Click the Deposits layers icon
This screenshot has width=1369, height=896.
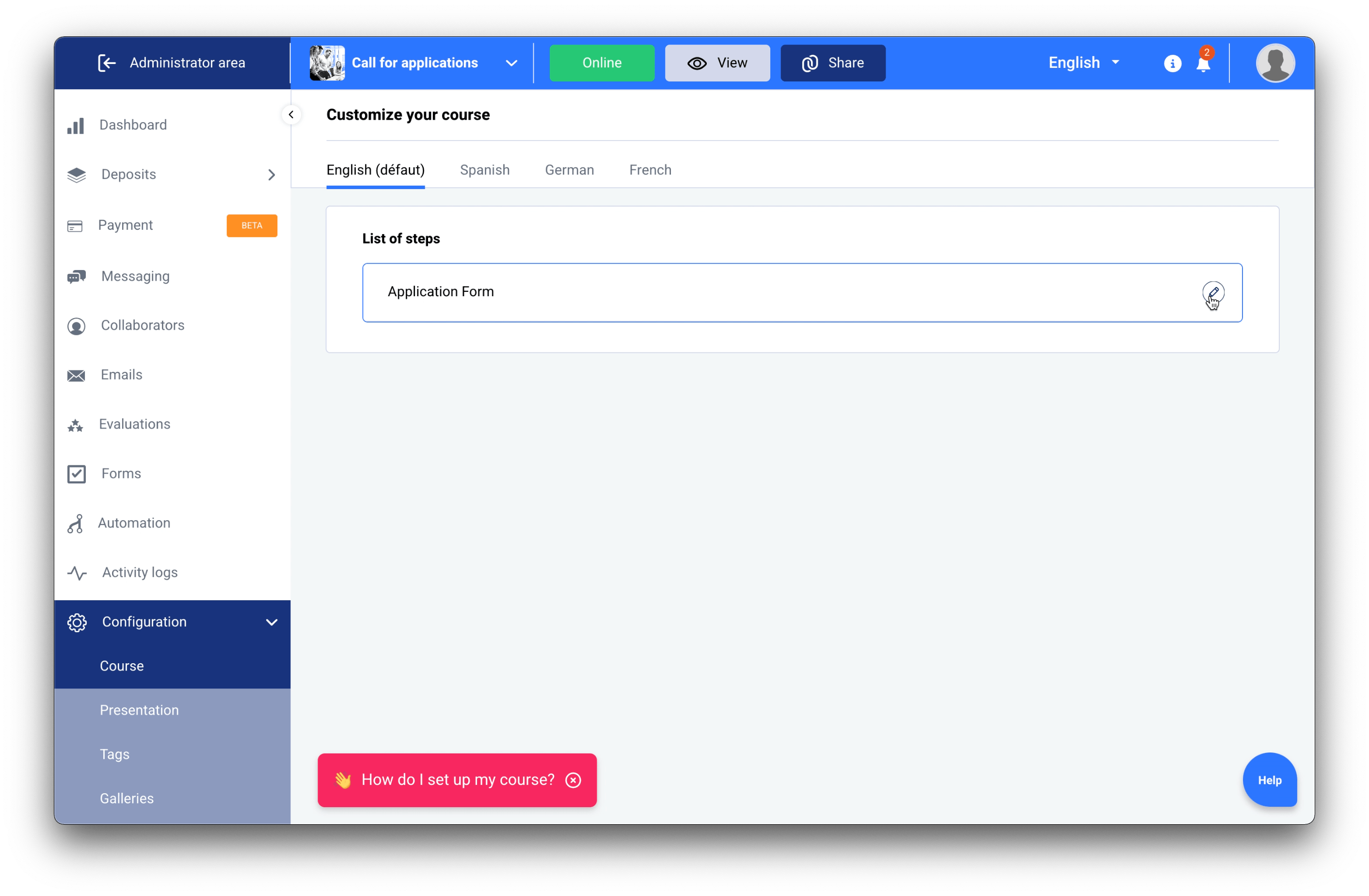[77, 175]
